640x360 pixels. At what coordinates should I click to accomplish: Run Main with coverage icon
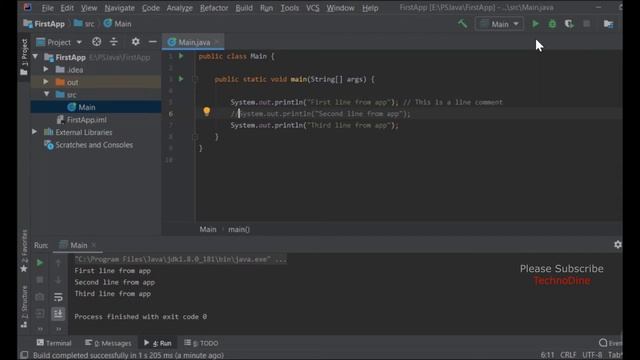[x=569, y=24]
